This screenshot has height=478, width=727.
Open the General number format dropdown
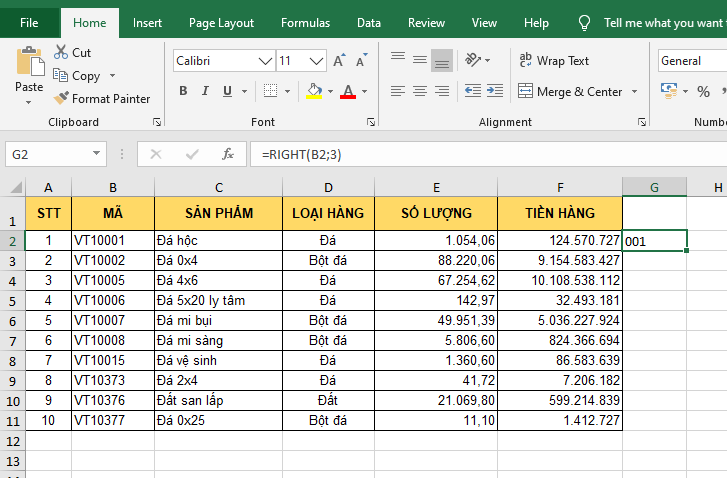coord(690,61)
